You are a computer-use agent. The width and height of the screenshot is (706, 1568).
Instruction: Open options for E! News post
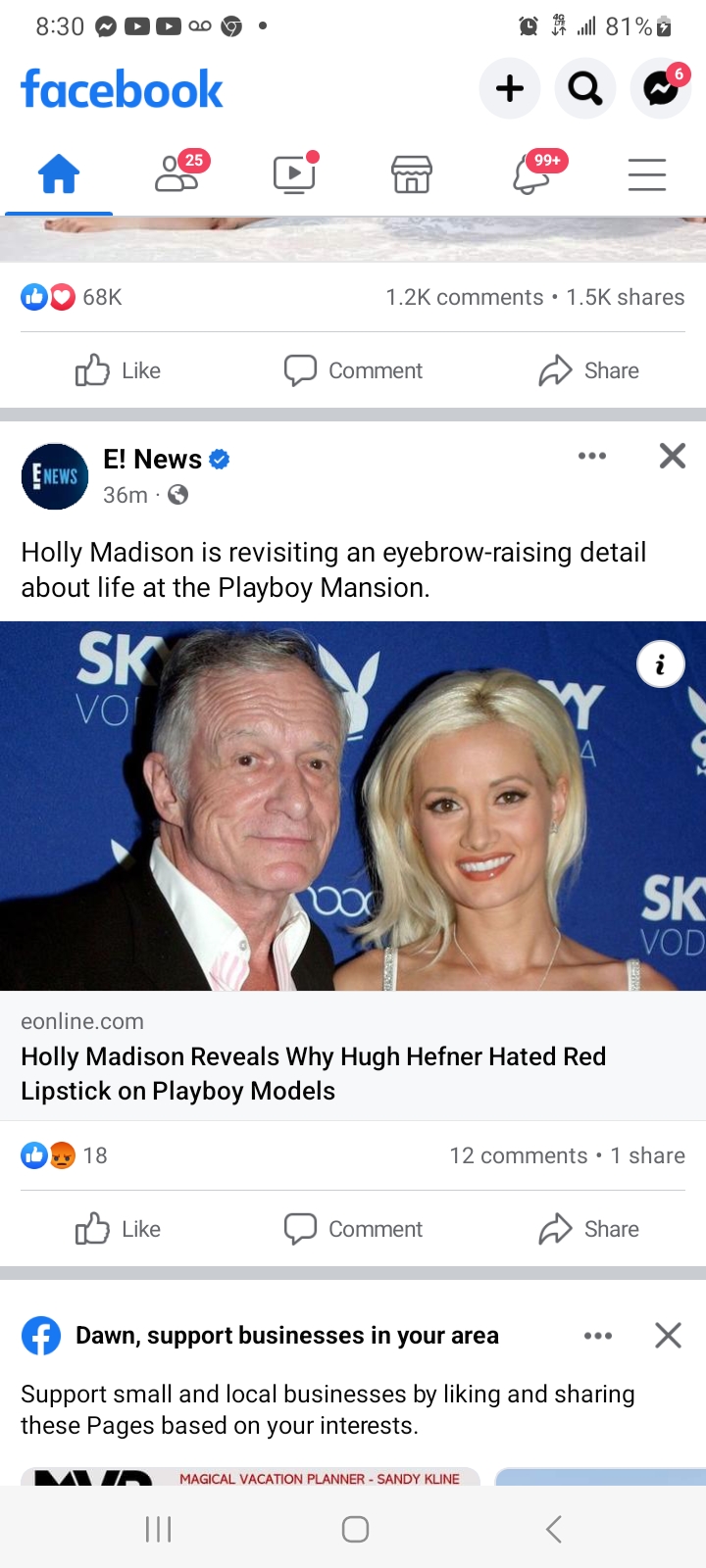pyautogui.click(x=592, y=456)
